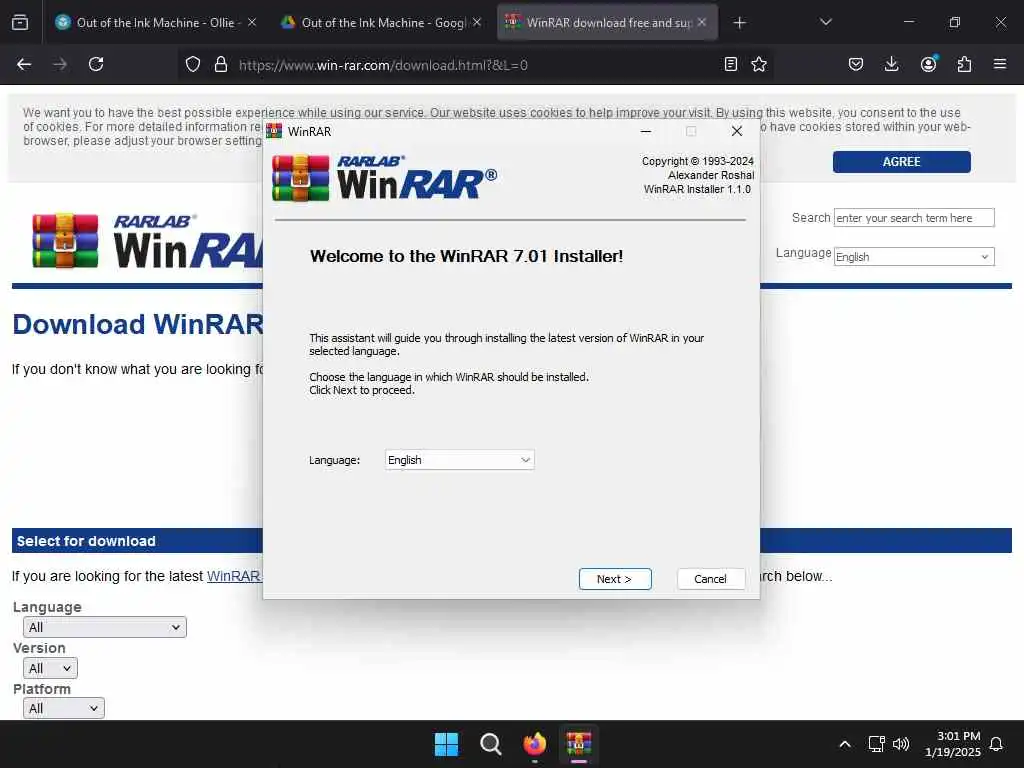Open the latest WinRAR link
1024x768 pixels.
click(233, 576)
